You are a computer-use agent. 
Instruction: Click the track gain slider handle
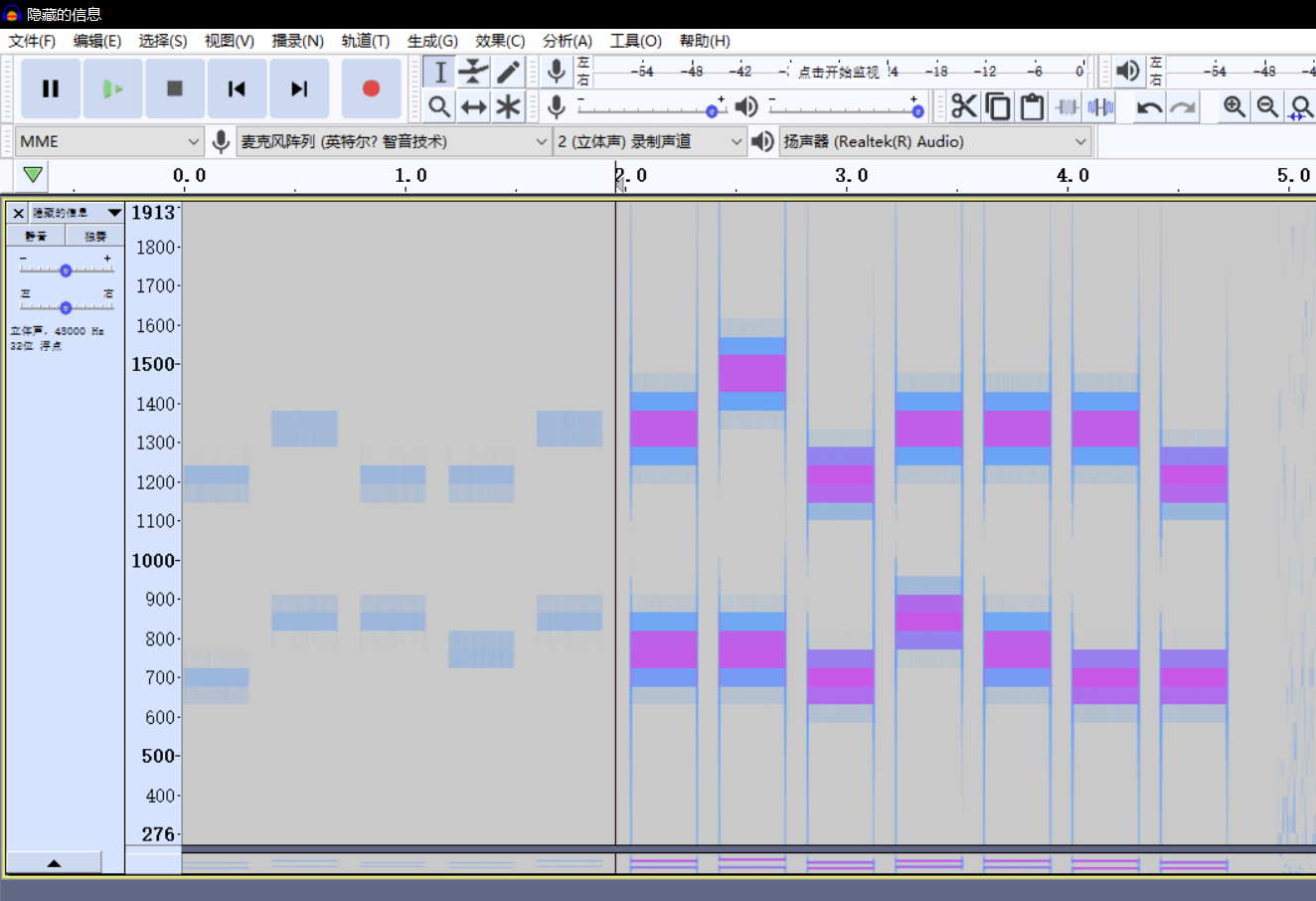click(66, 270)
